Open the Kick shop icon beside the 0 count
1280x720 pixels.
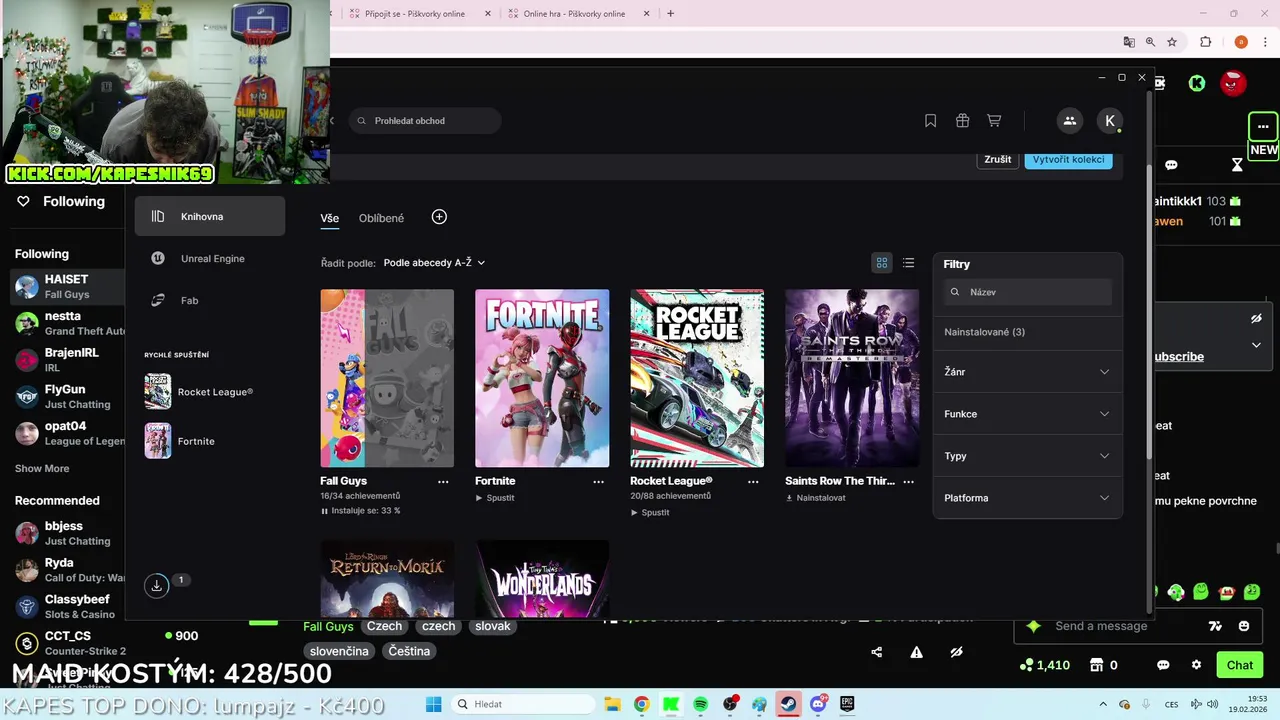[x=1096, y=665]
